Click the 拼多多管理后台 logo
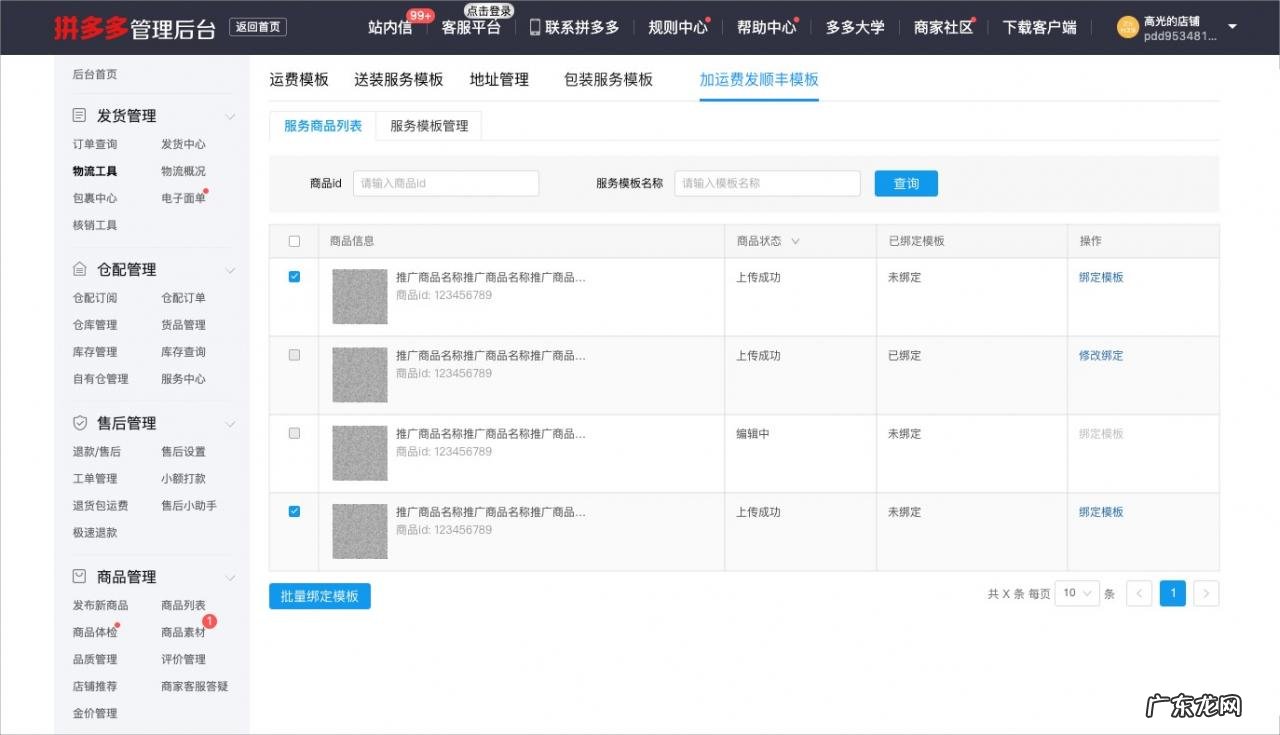 tap(133, 27)
